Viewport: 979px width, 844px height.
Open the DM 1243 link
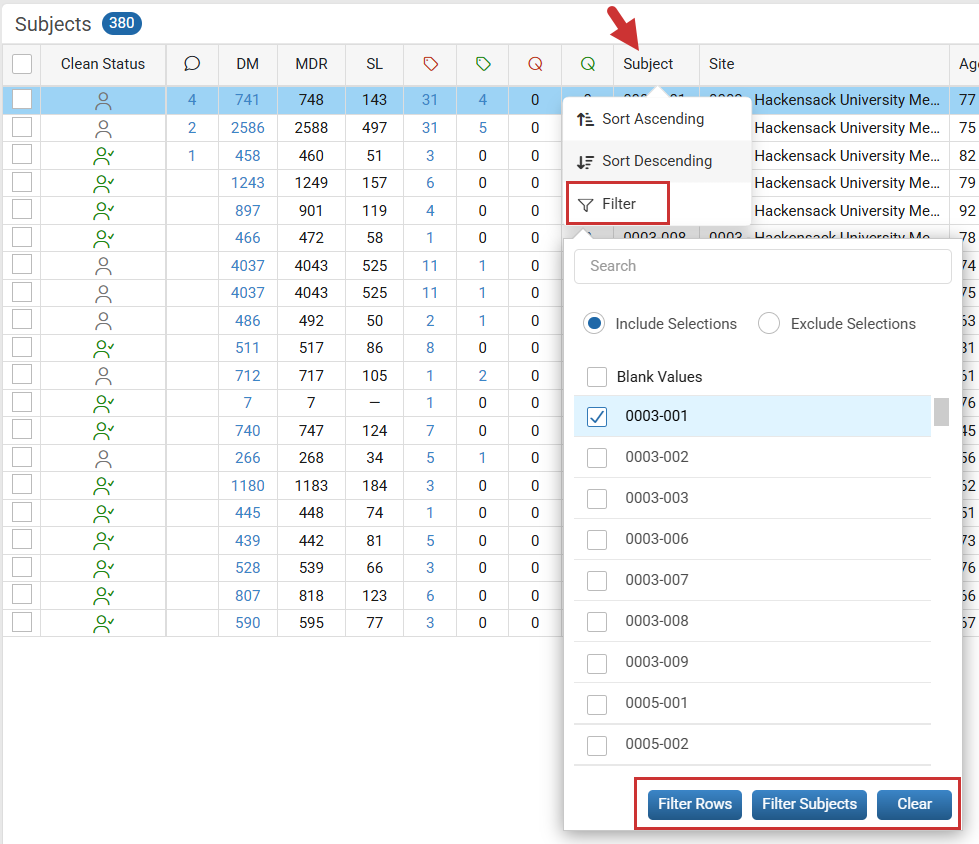click(x=247, y=183)
